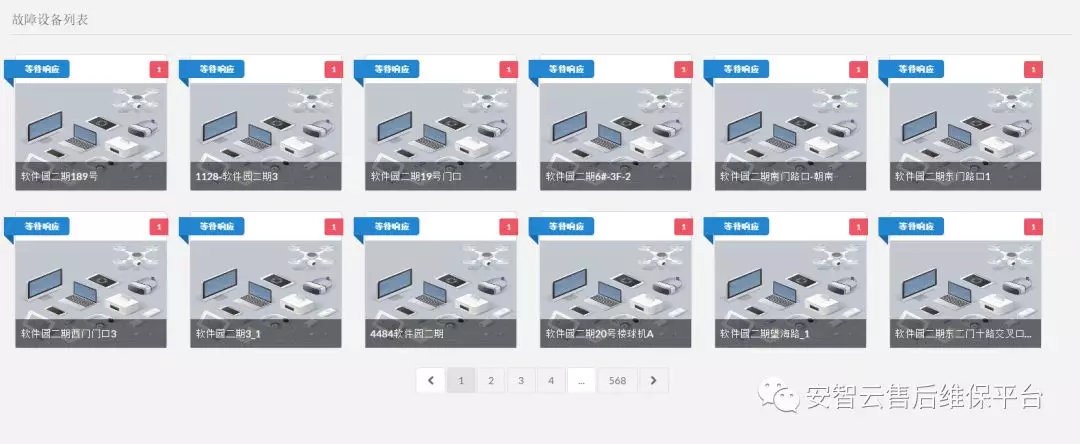Click 等待响应 ribbon on 软件园二期20号楼球机A

click(566, 227)
